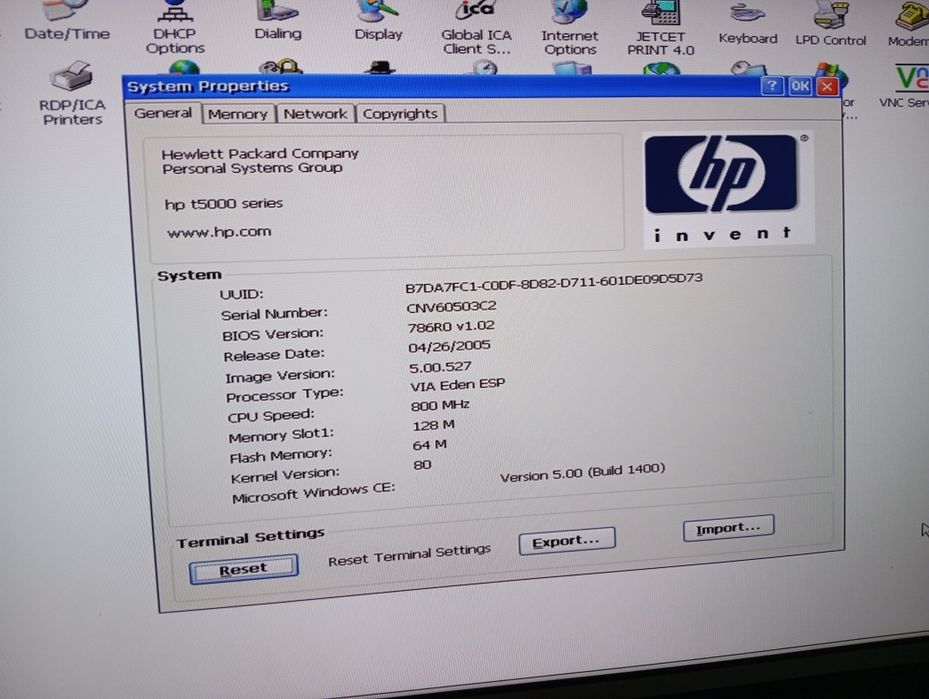Click the UUID value B7DA7FC1-C0DF-8D82-D711-601DE09D5D73
Viewport: 929px width, 699px height.
click(x=554, y=283)
